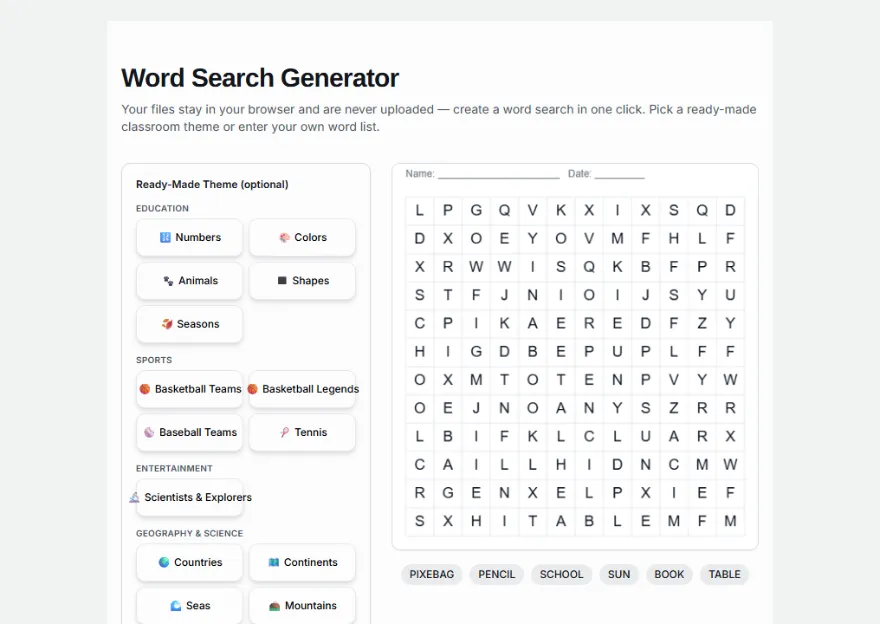Click the Word Search Generator title
The image size is (880, 624).
[260, 78]
